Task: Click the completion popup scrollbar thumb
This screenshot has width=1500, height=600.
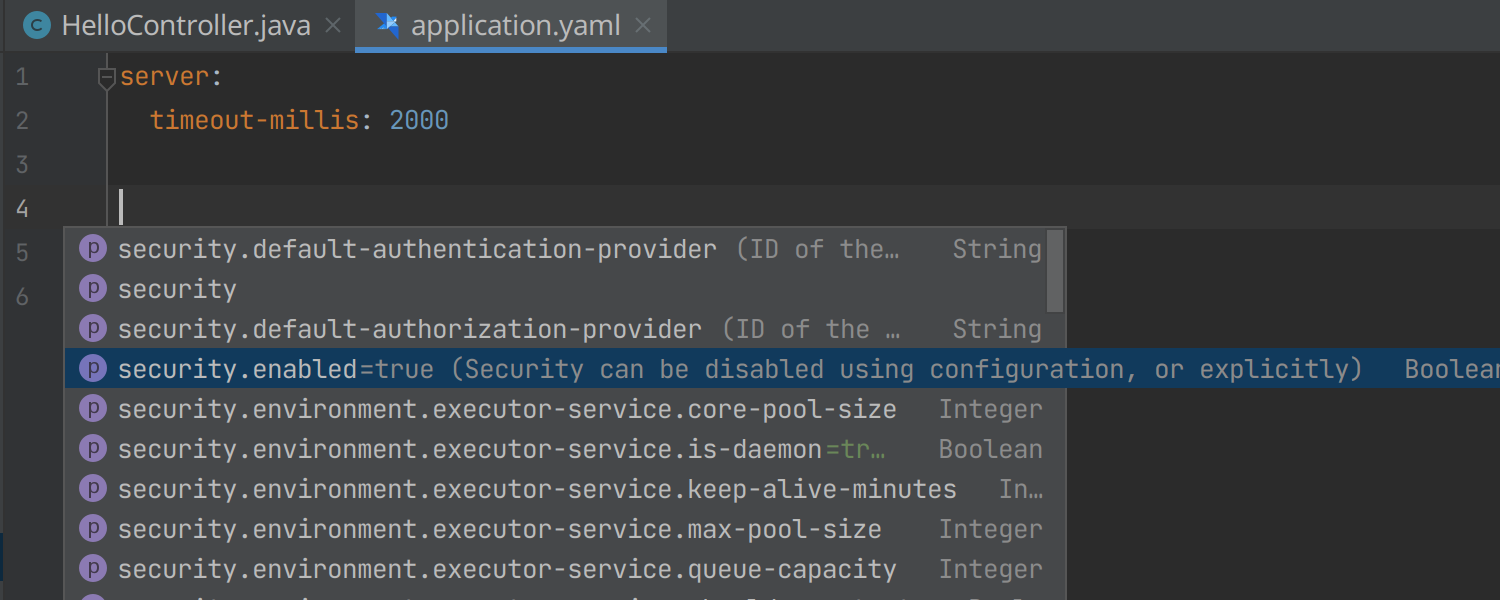Action: [x=1055, y=272]
